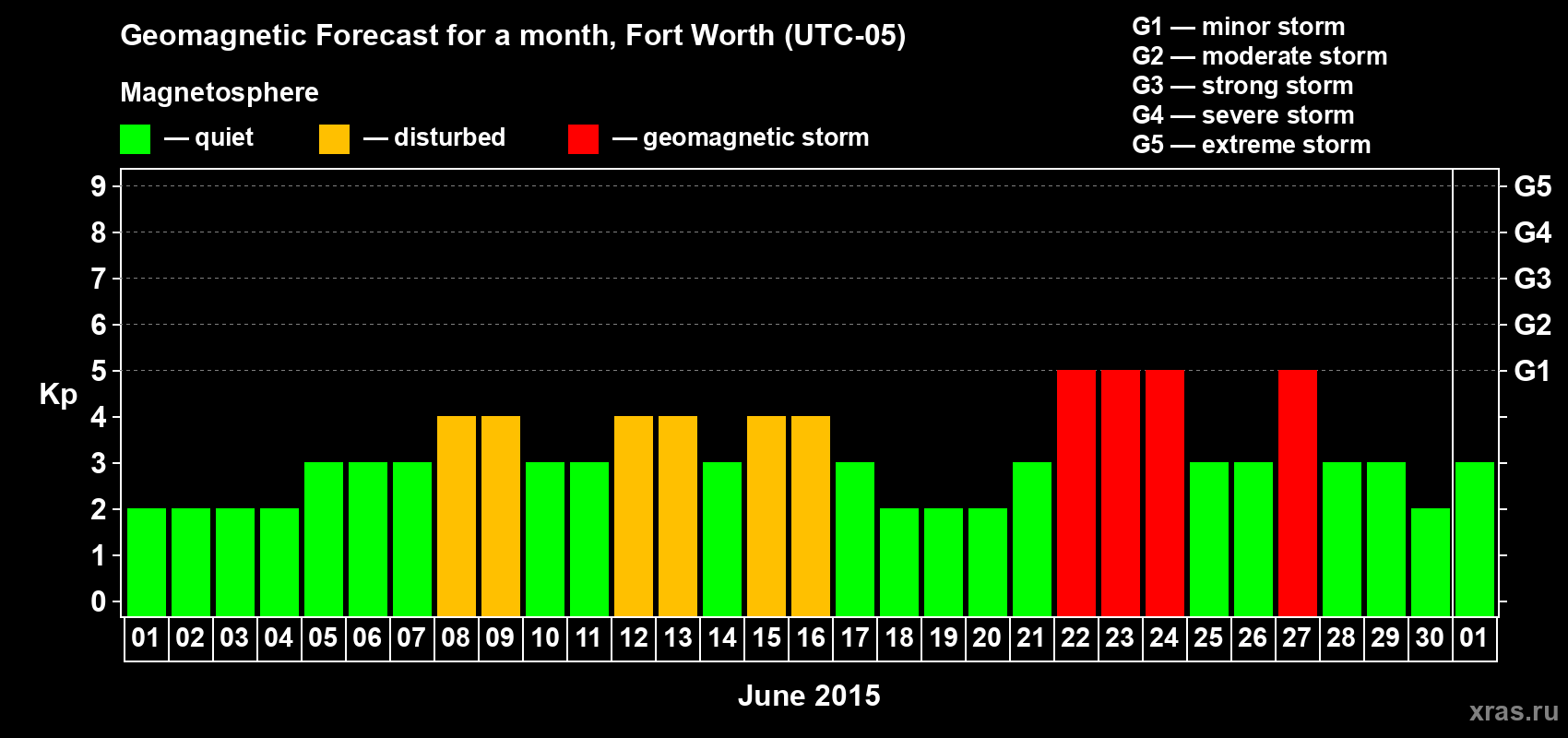Click the Kp axis value 2
The image size is (1568, 738).
click(x=99, y=509)
